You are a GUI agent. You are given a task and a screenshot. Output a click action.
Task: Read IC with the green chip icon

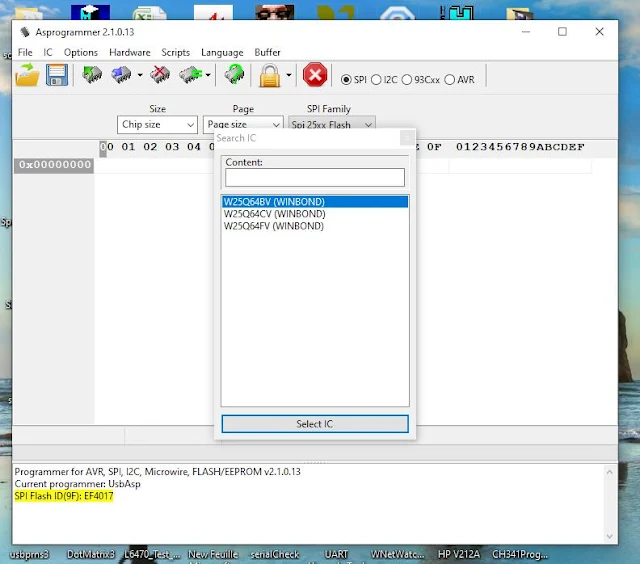coord(92,75)
